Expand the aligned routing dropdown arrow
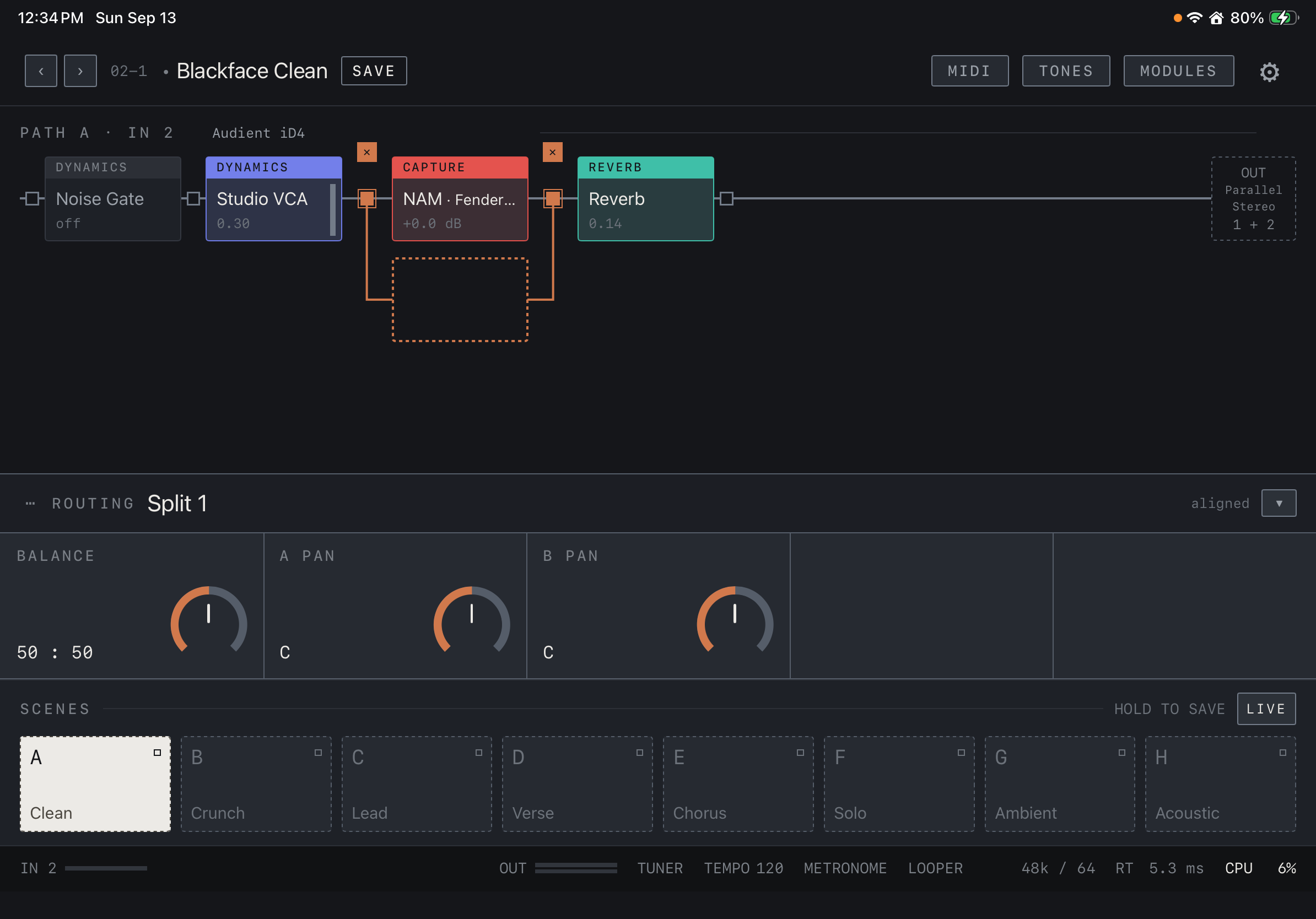This screenshot has height=919, width=1316. [x=1279, y=504]
